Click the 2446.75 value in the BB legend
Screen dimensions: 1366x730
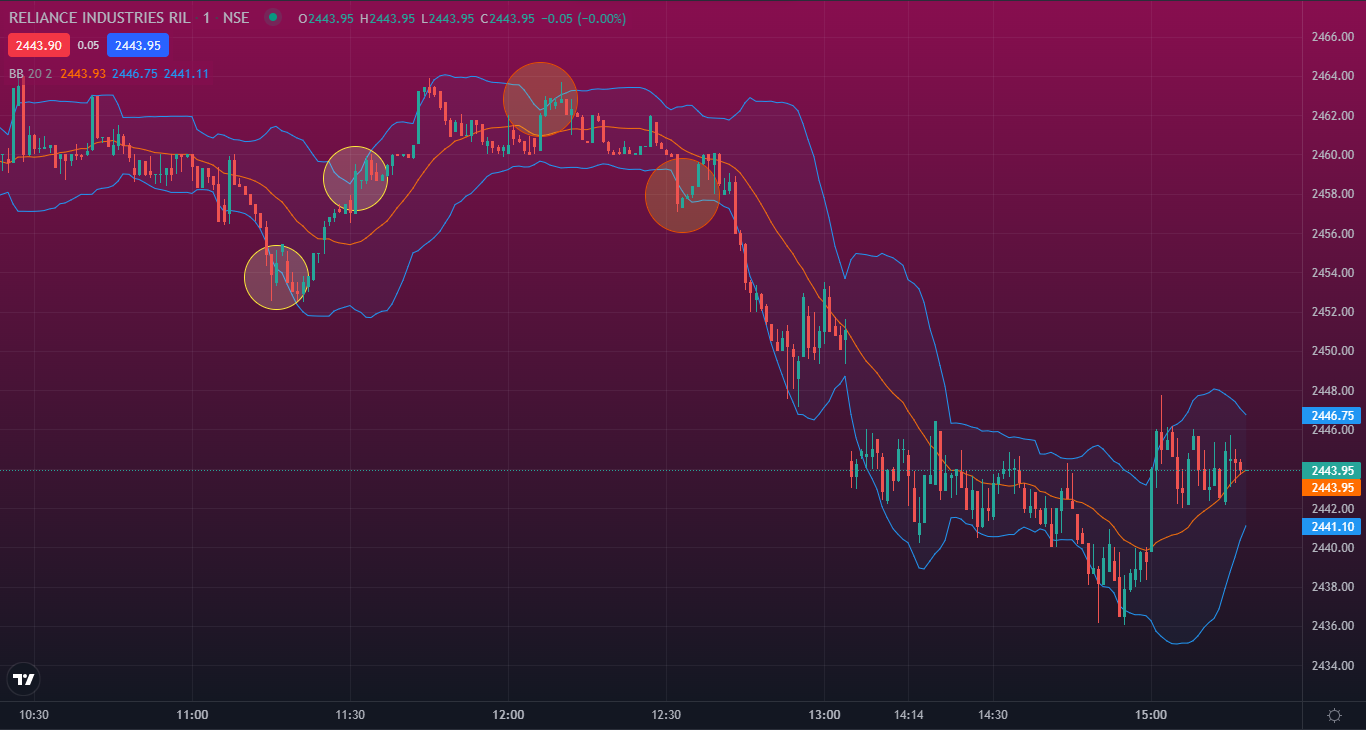[x=135, y=73]
